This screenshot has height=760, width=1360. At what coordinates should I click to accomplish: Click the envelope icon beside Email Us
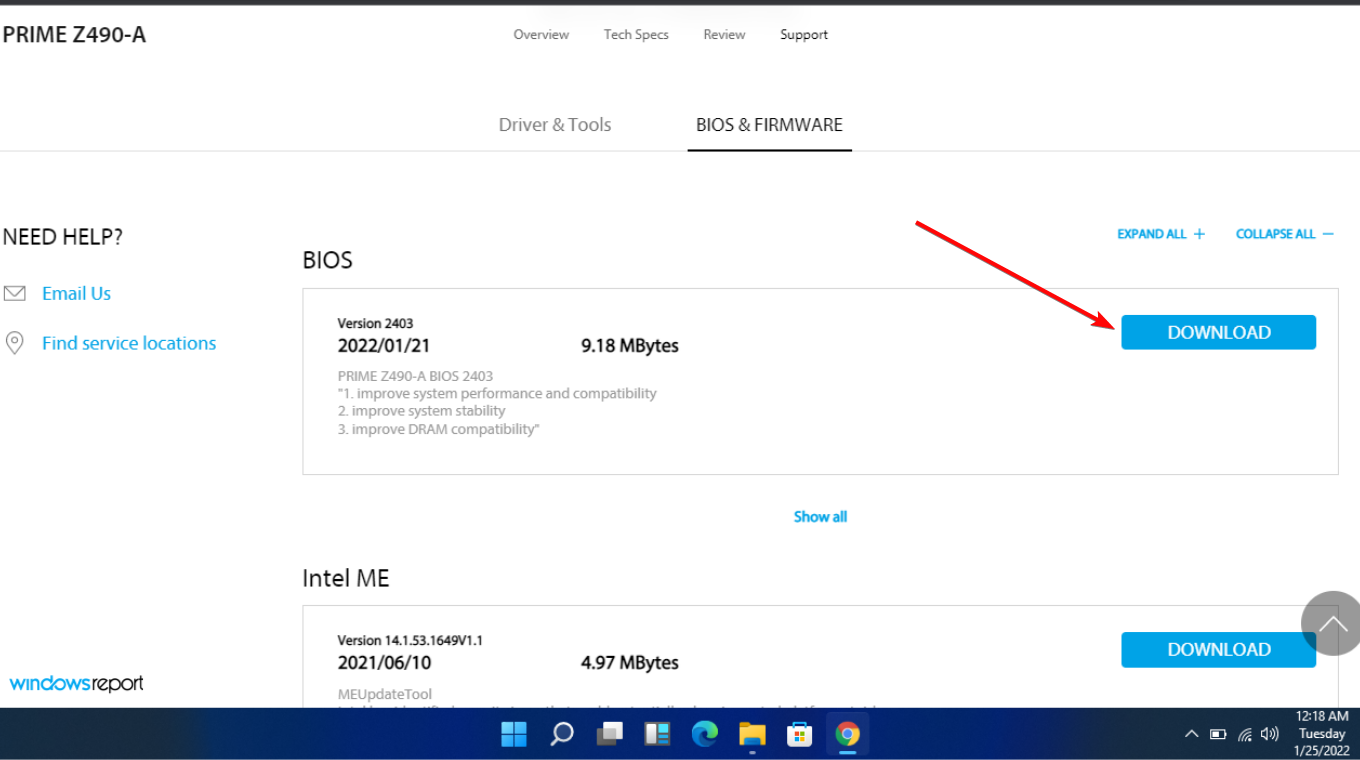(14, 293)
